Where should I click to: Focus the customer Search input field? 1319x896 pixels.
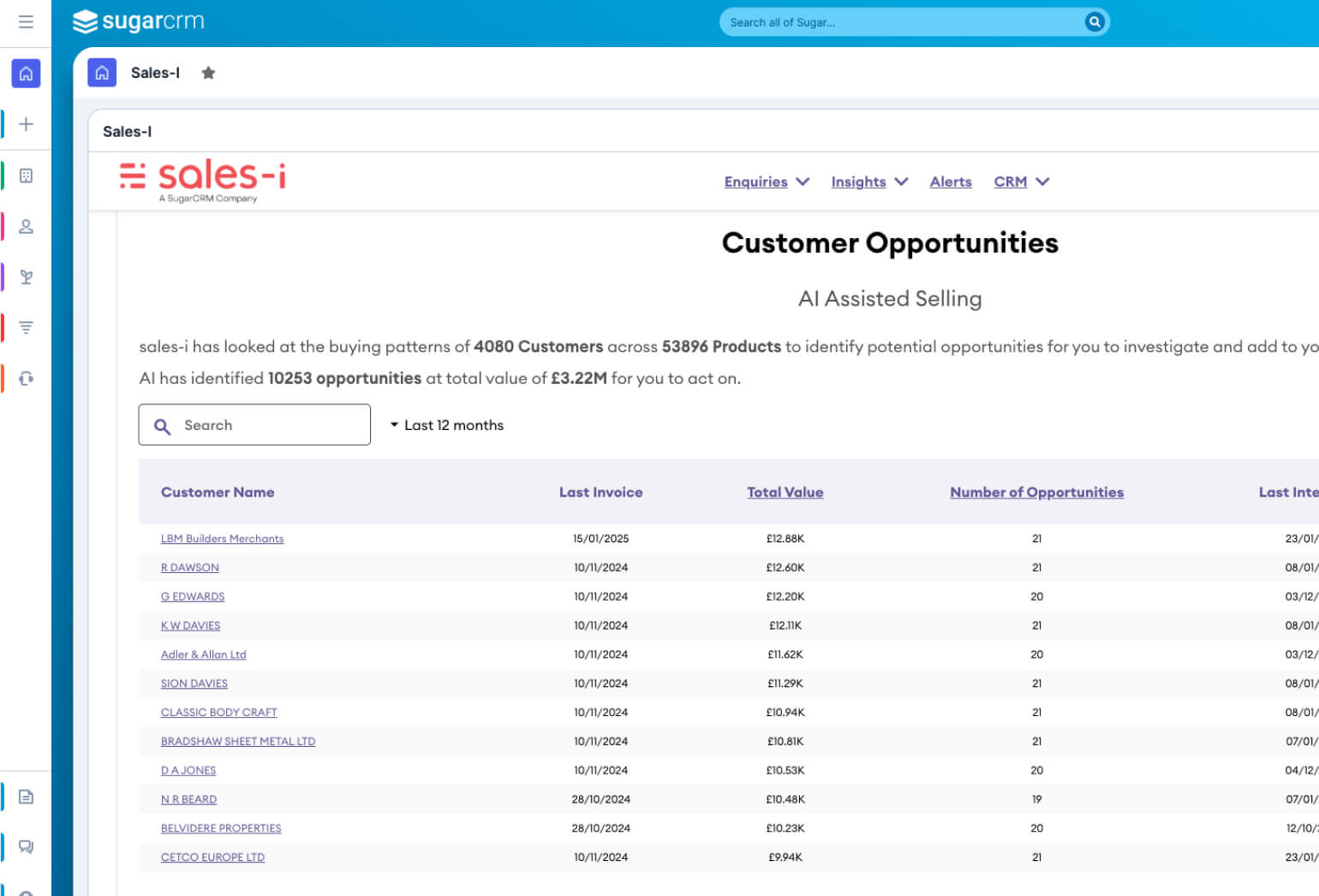tap(254, 425)
